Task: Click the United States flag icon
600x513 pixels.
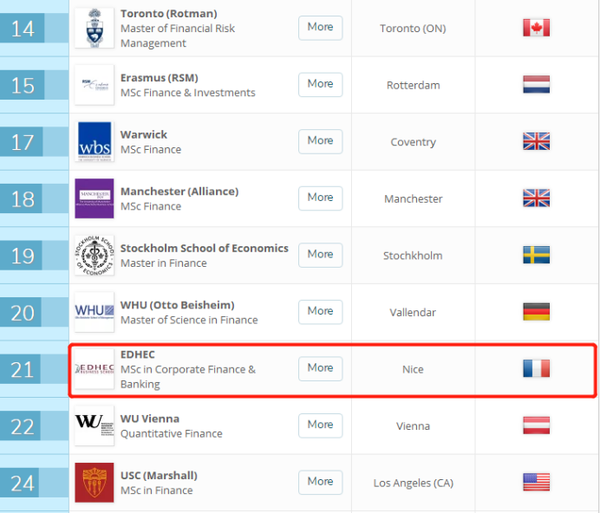Action: 536,482
